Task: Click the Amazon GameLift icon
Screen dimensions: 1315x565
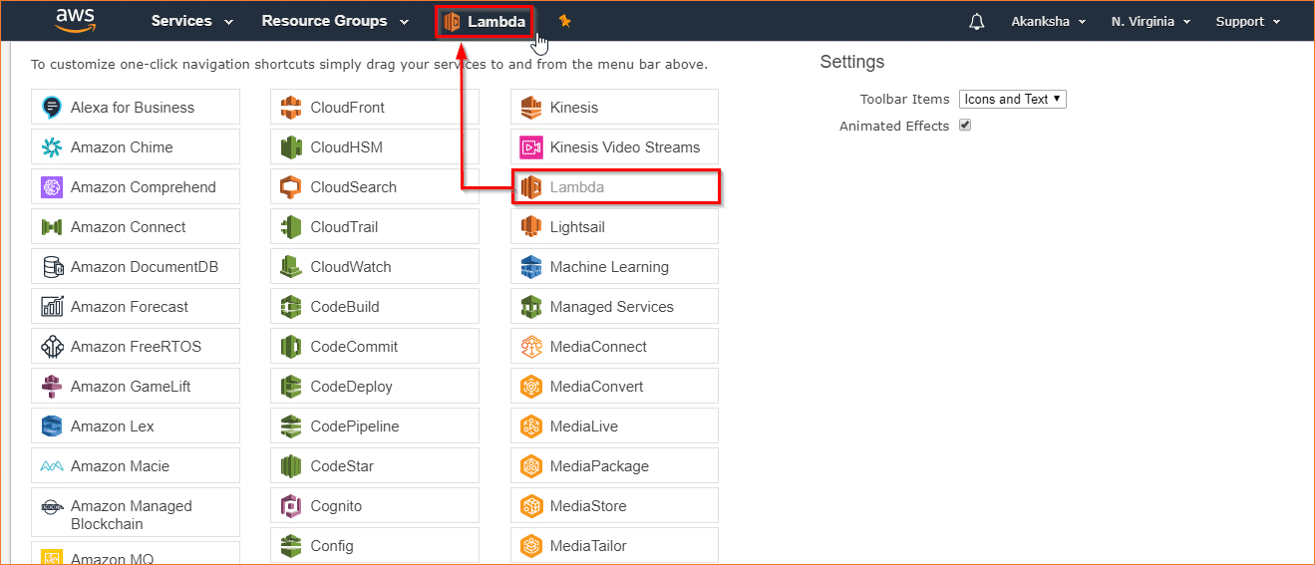Action: 52,386
